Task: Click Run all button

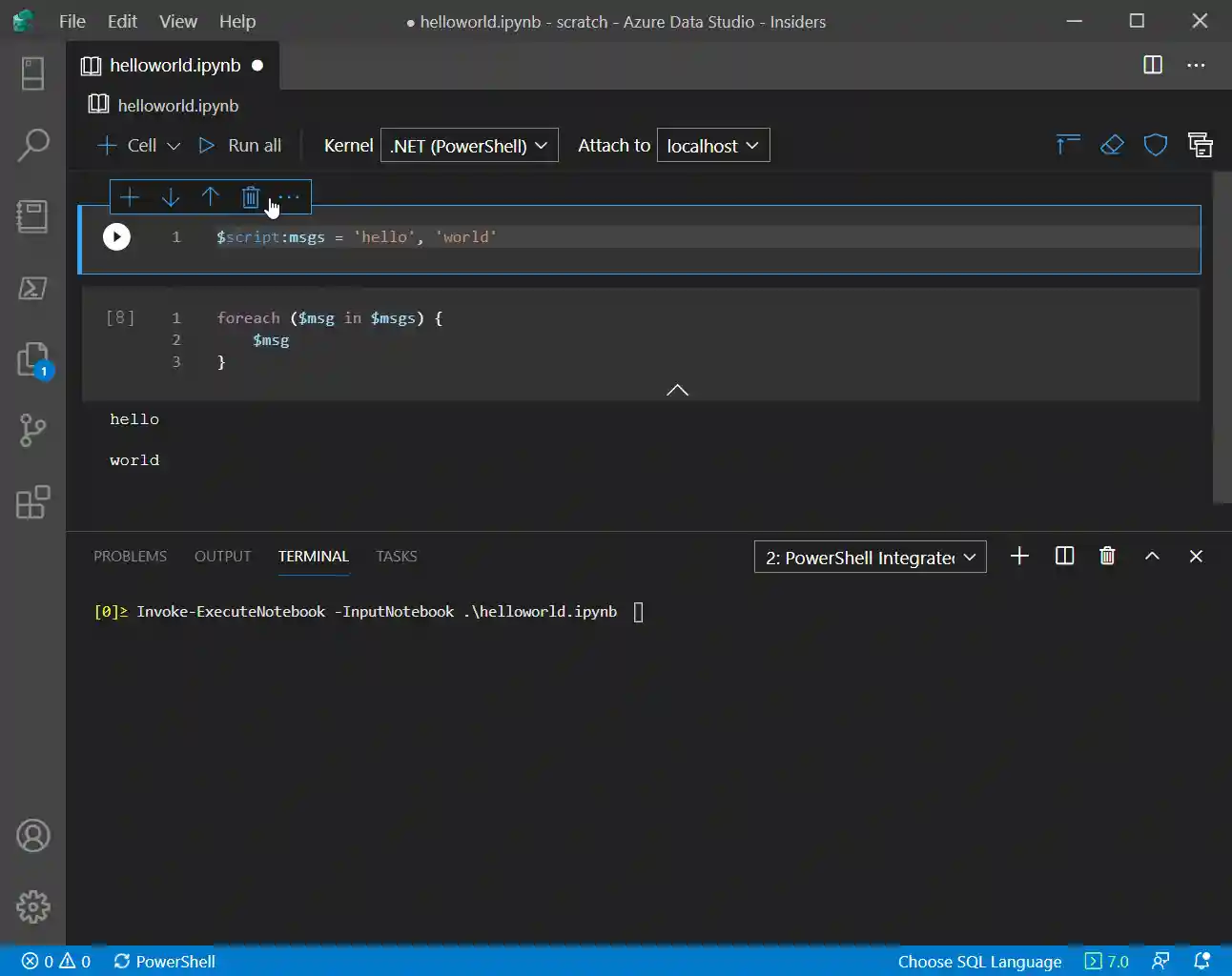Action: point(240,146)
